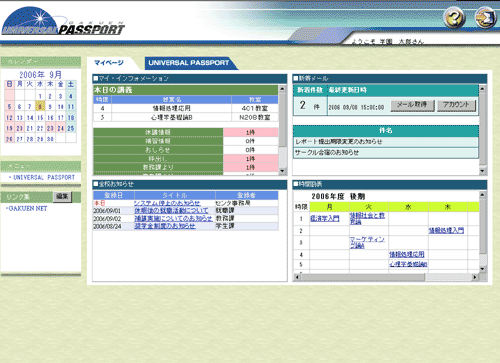The width and height of the screenshot is (500, 363).
Task: Click the 登録者 column header
Action: pyautogui.click(x=247, y=195)
